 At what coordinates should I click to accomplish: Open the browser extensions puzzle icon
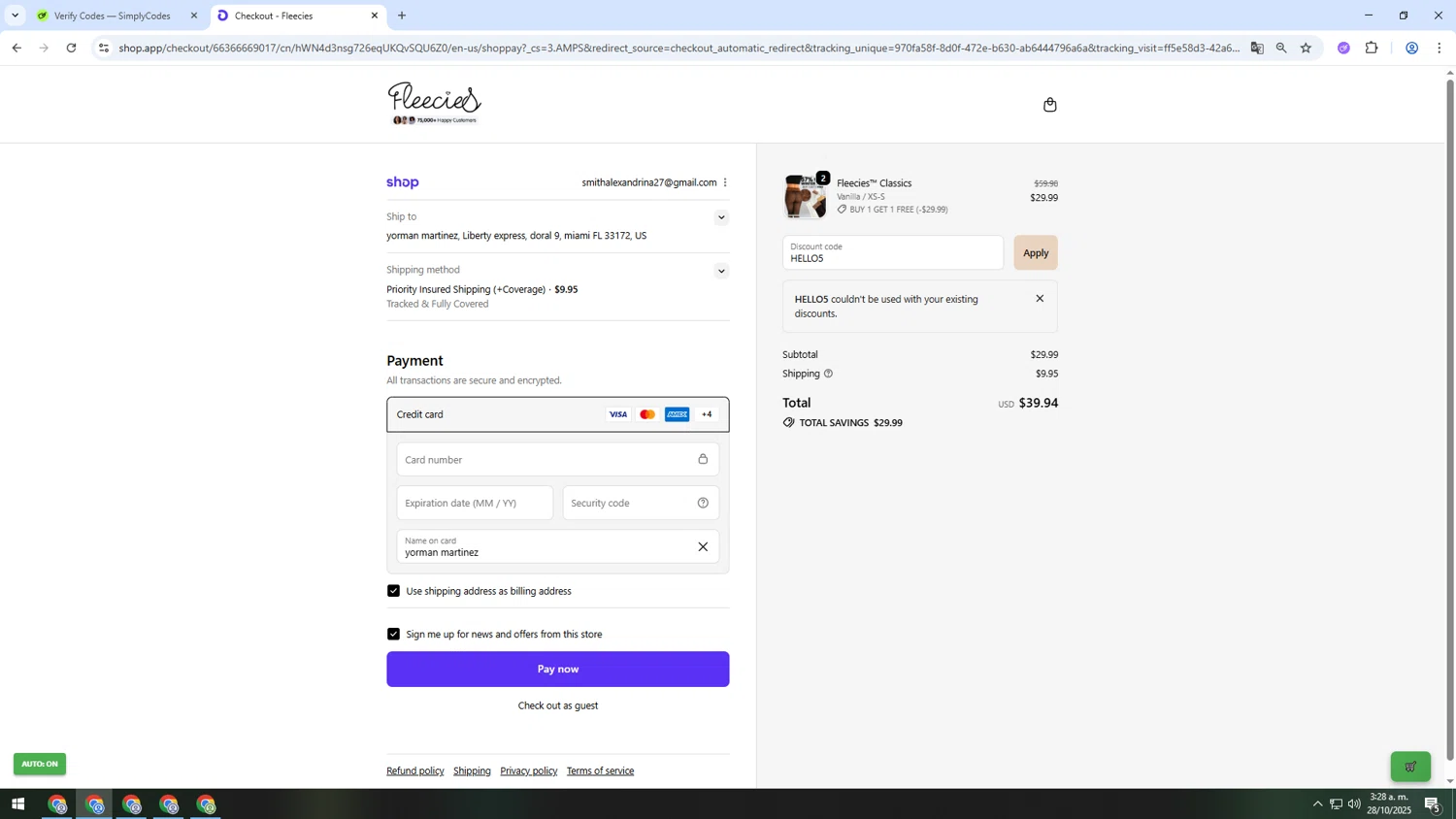click(1372, 48)
